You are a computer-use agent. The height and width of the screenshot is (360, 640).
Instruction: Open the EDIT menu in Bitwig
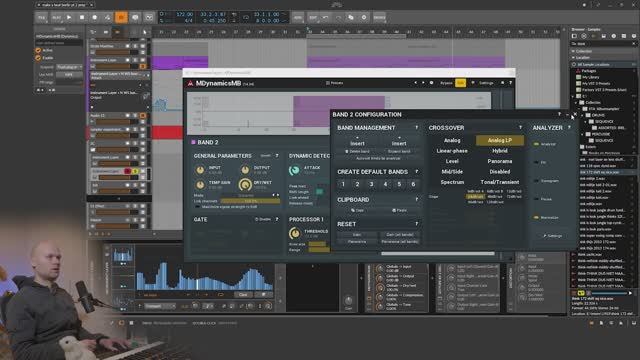313,18
